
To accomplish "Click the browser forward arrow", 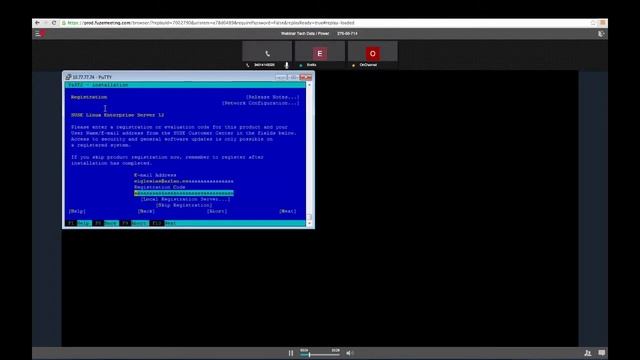I will coord(46,23).
